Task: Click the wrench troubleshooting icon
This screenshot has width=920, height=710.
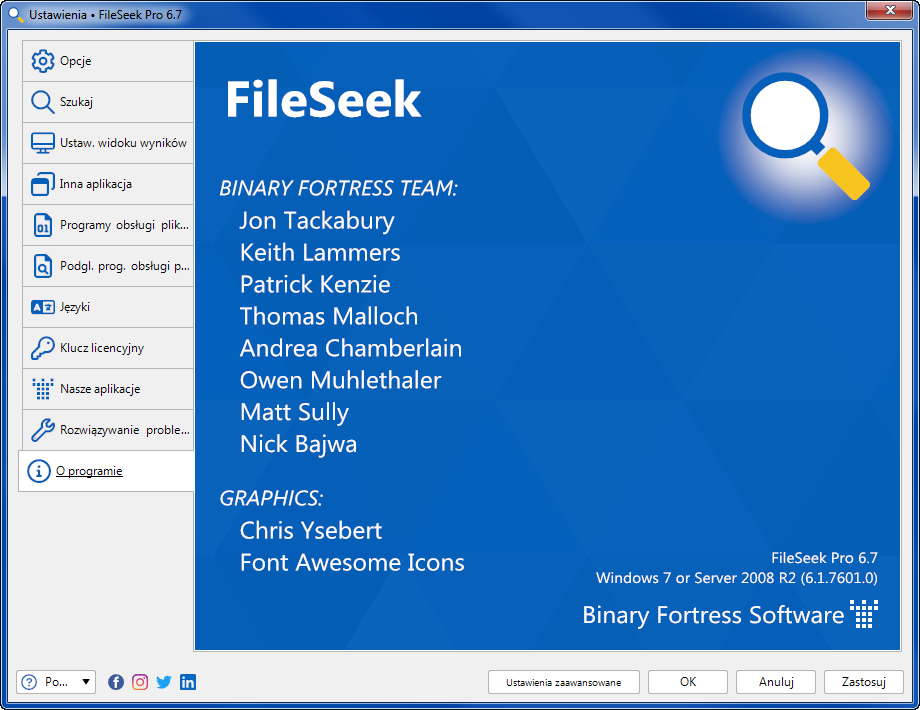Action: pyautogui.click(x=43, y=430)
